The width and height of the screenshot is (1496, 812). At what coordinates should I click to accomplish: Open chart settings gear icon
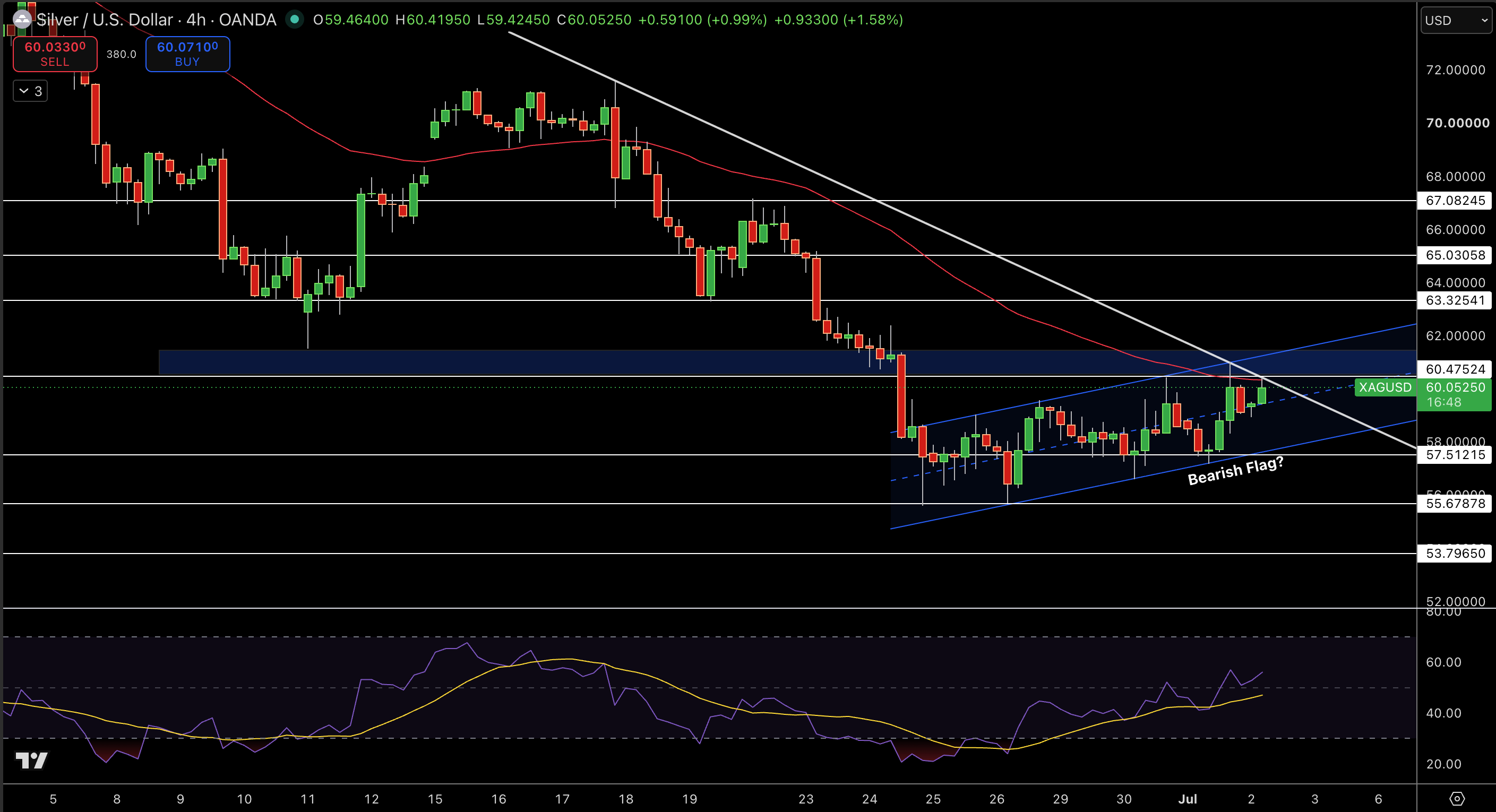[x=1457, y=799]
